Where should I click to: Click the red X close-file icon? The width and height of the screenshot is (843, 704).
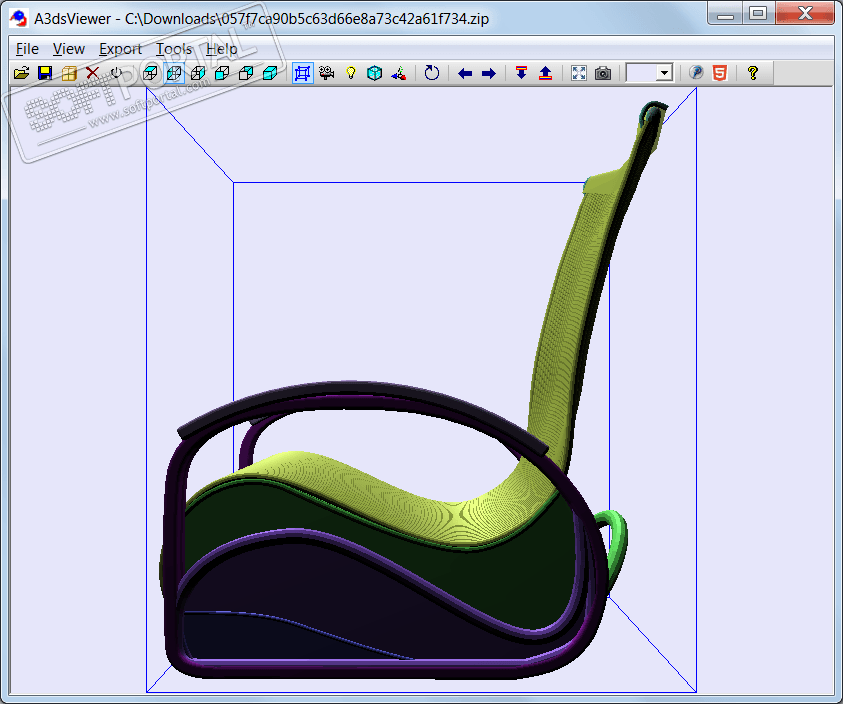click(92, 73)
